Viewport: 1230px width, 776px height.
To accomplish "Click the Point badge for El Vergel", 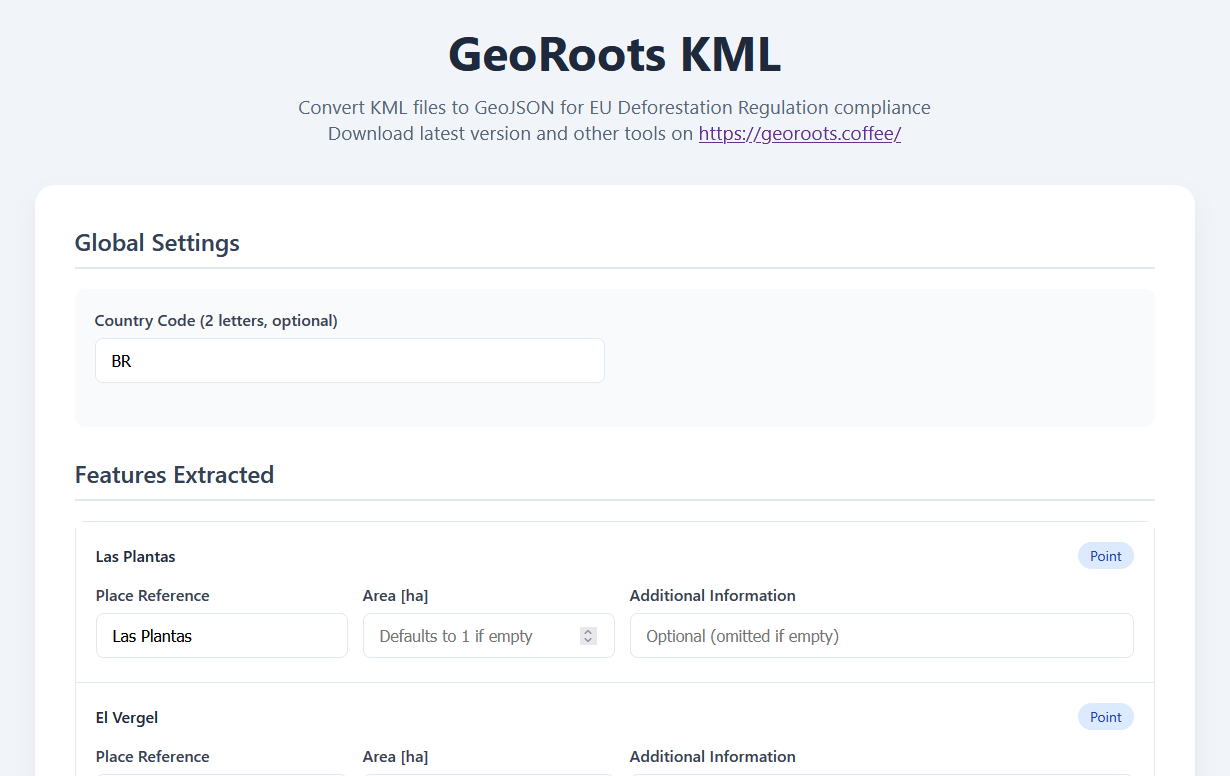I will point(1105,717).
